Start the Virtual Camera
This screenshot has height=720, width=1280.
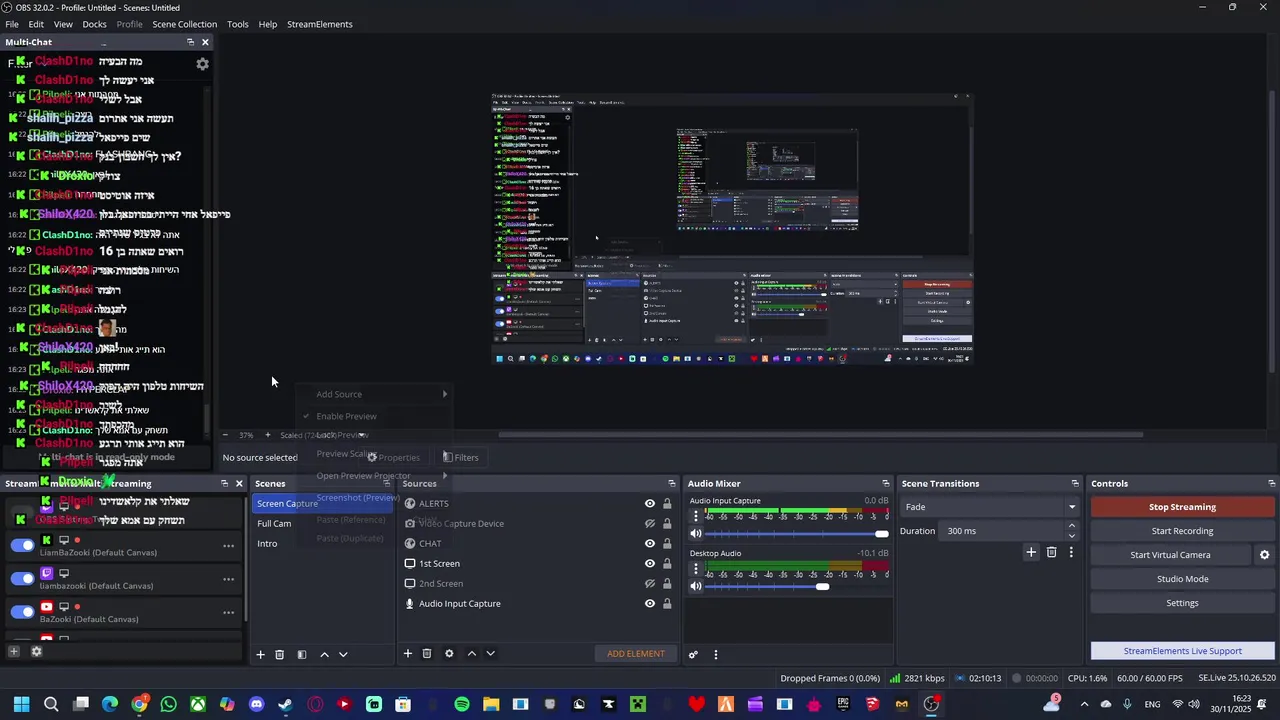coord(1170,555)
